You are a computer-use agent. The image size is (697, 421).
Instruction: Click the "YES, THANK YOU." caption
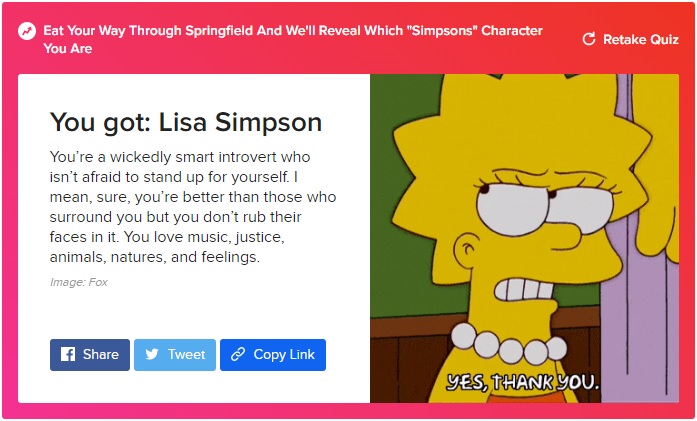[x=522, y=381]
